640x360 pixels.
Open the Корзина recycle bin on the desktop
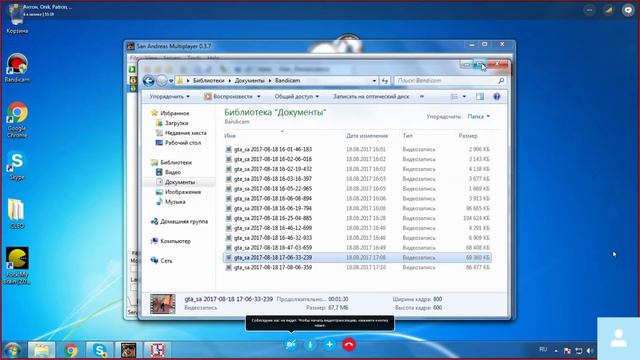[17, 19]
